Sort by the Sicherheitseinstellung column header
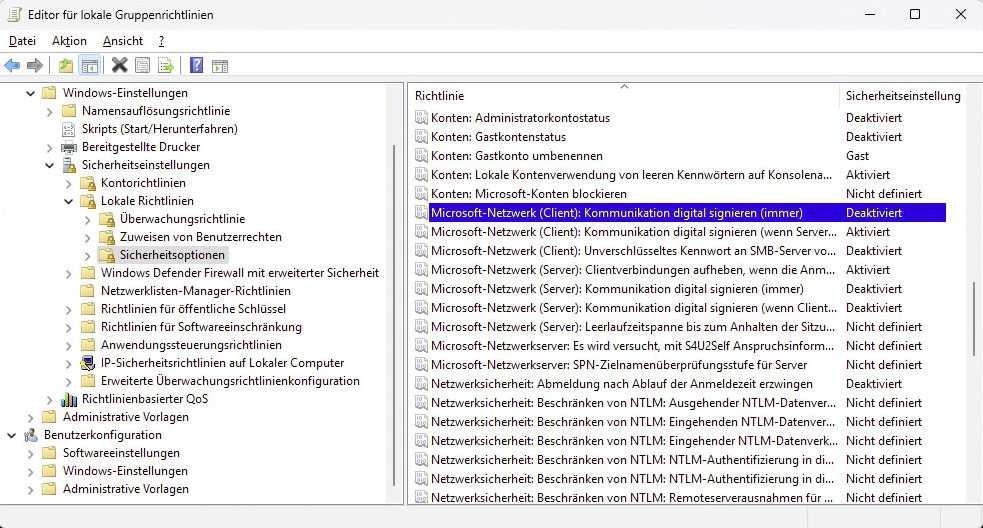Screen dimensions: 983x528 903,96
